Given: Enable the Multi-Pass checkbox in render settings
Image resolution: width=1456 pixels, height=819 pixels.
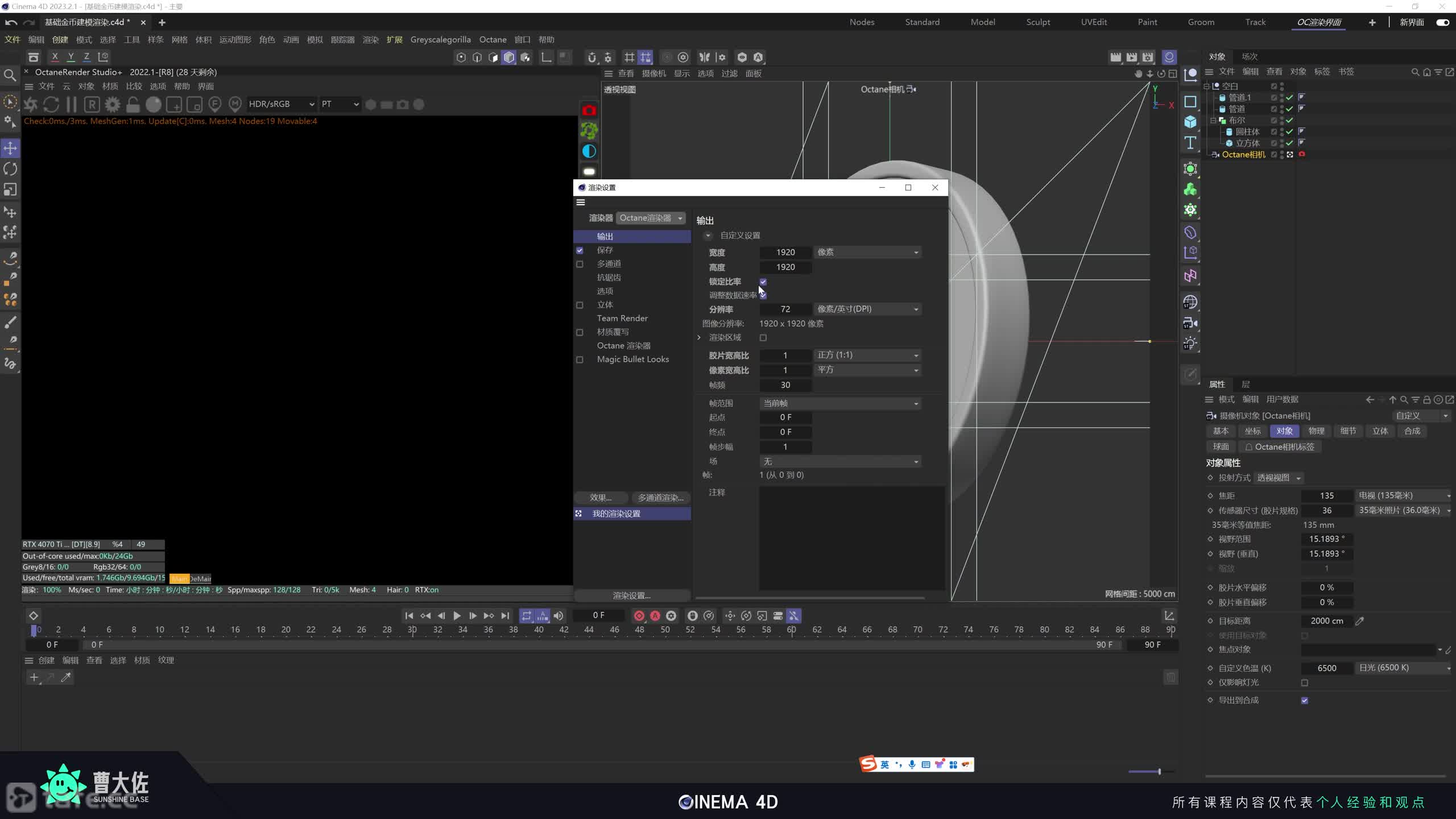Looking at the screenshot, I should point(580,264).
